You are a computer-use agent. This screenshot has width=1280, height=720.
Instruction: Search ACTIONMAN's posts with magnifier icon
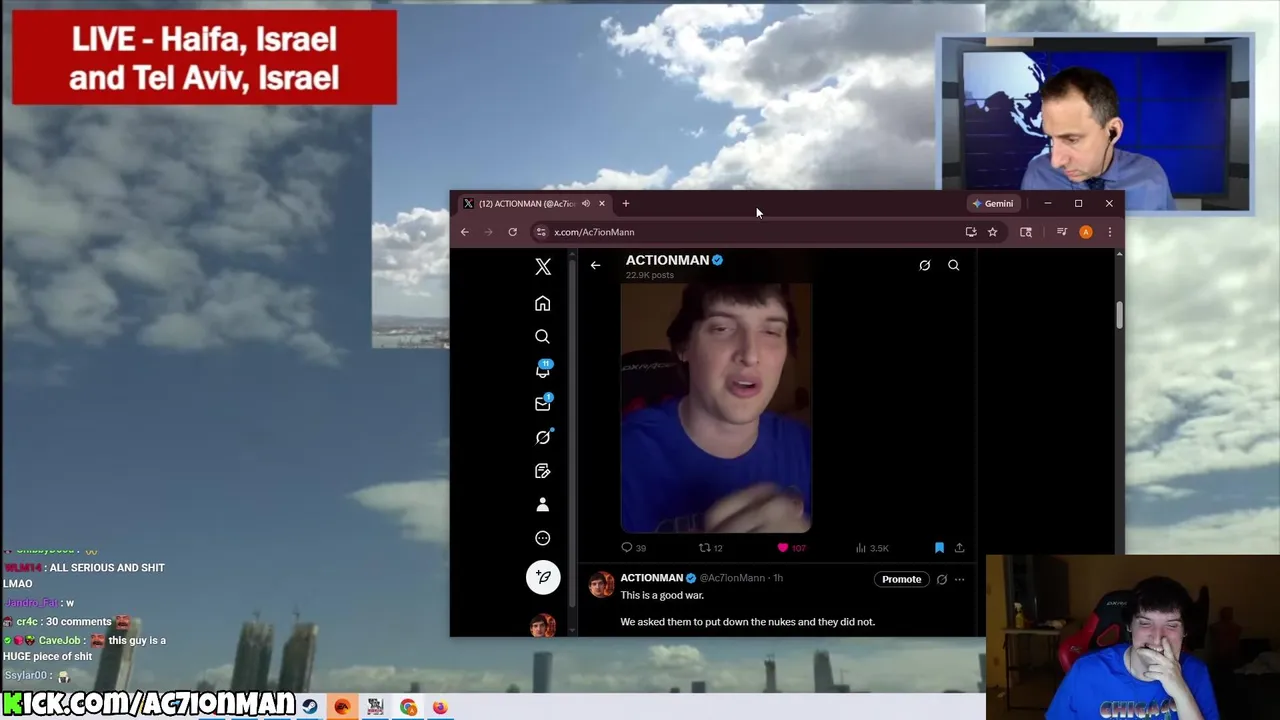pos(954,265)
